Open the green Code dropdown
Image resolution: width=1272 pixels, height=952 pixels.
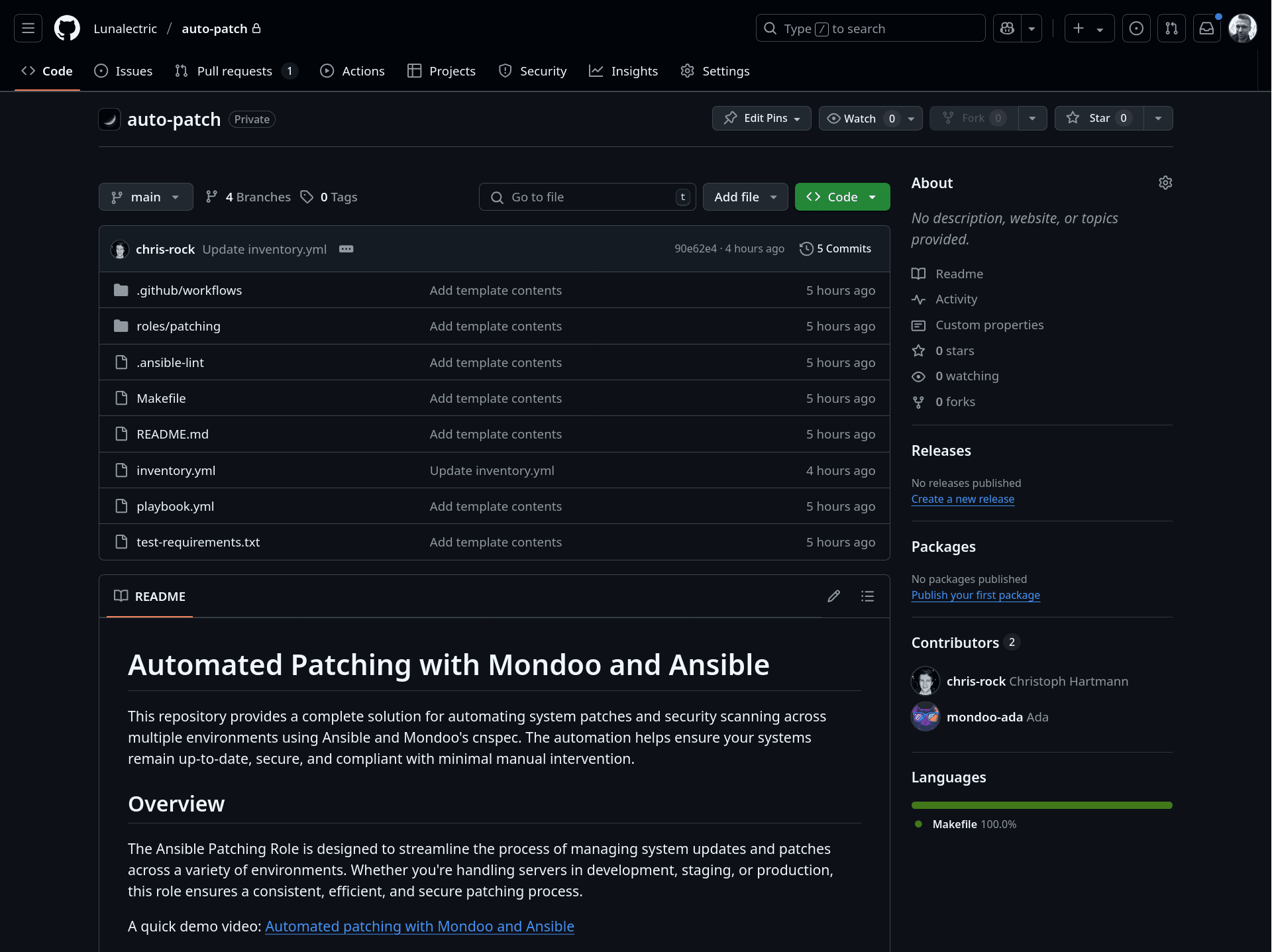click(841, 197)
